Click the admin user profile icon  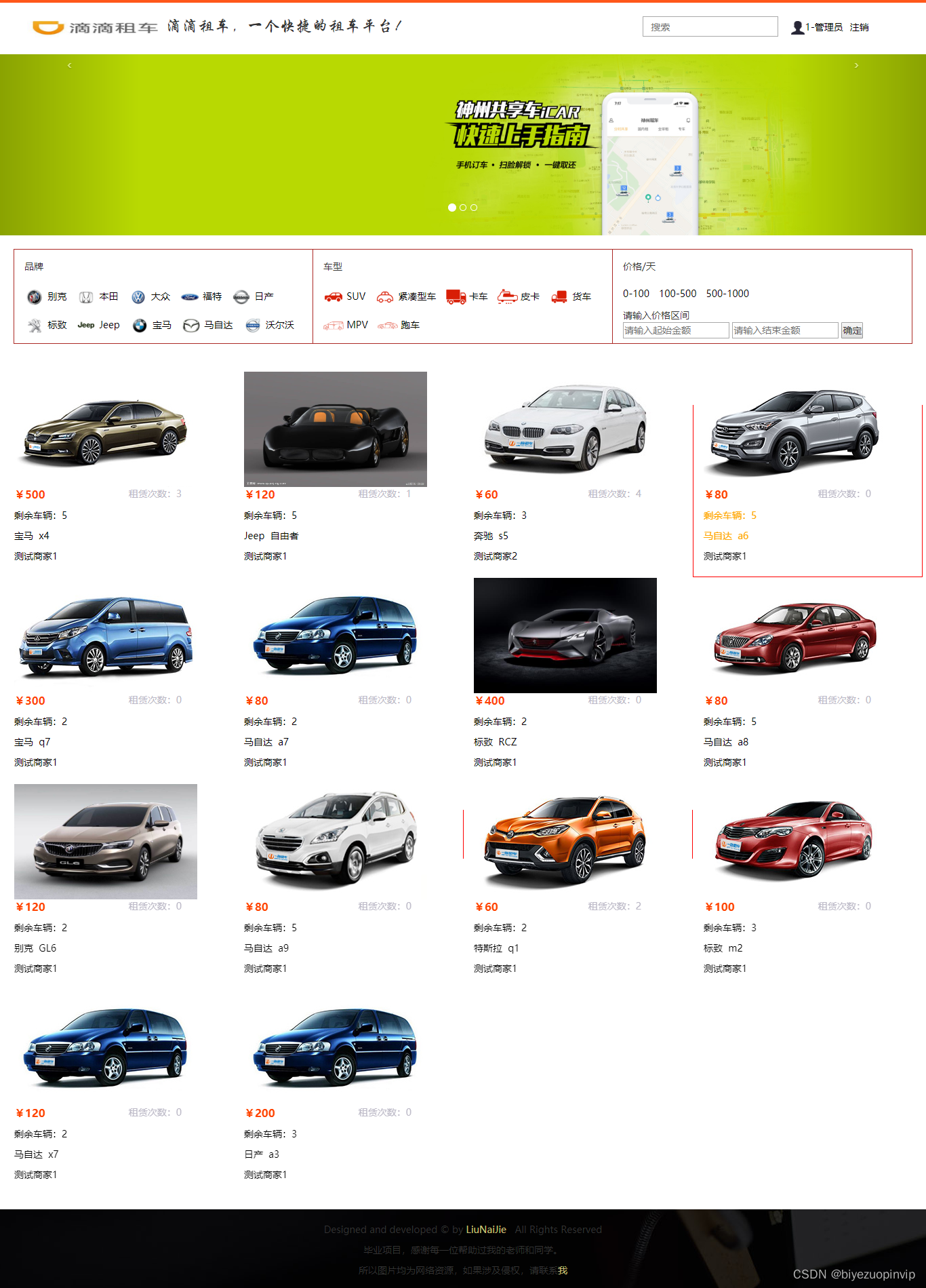(798, 27)
